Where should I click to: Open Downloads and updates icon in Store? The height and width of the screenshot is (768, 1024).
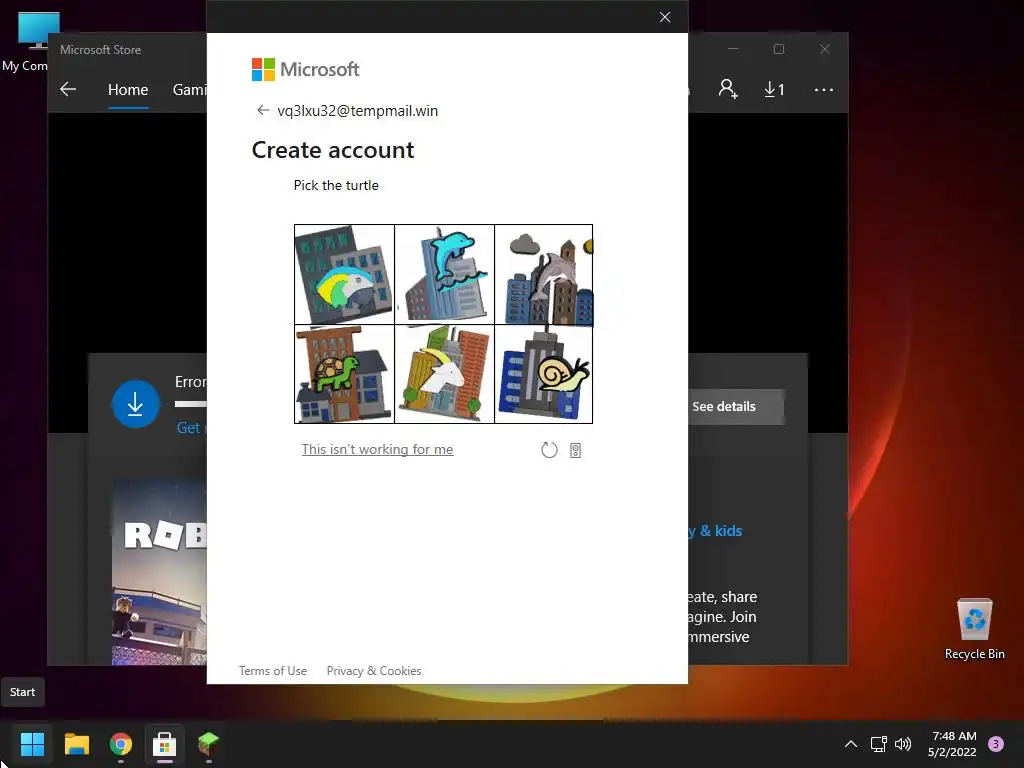tap(775, 89)
